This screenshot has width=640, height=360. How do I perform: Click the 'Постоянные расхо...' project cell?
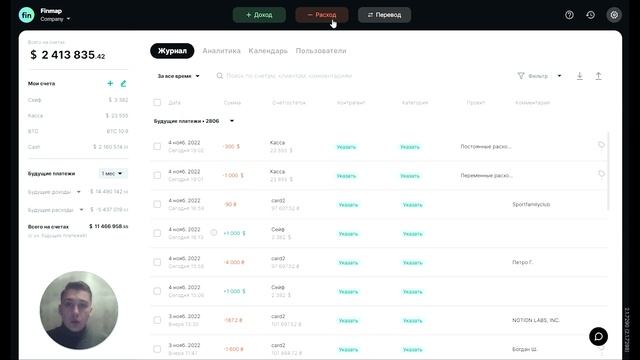486,147
